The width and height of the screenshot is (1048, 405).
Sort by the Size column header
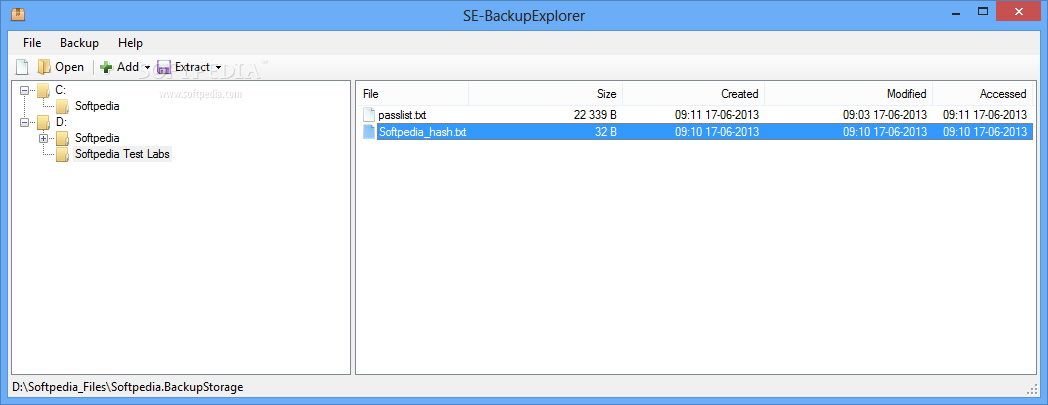[x=546, y=94]
